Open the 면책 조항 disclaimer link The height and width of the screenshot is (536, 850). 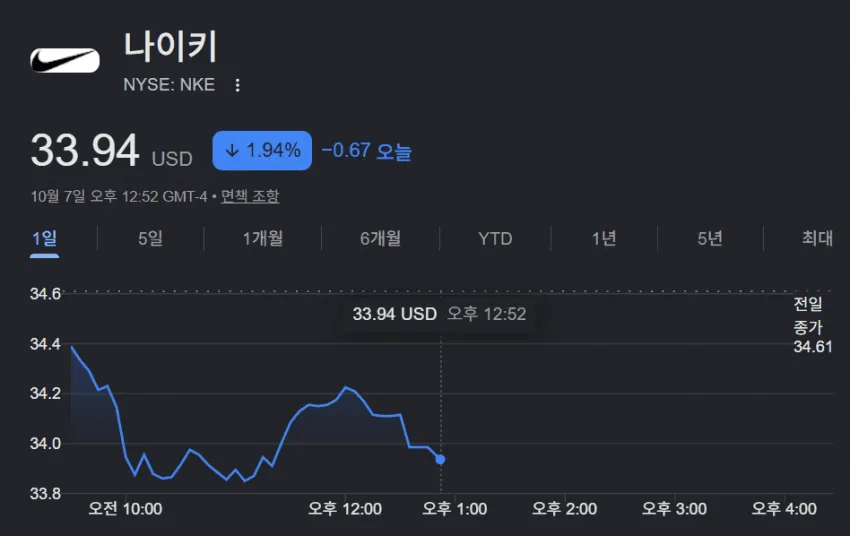pos(250,196)
